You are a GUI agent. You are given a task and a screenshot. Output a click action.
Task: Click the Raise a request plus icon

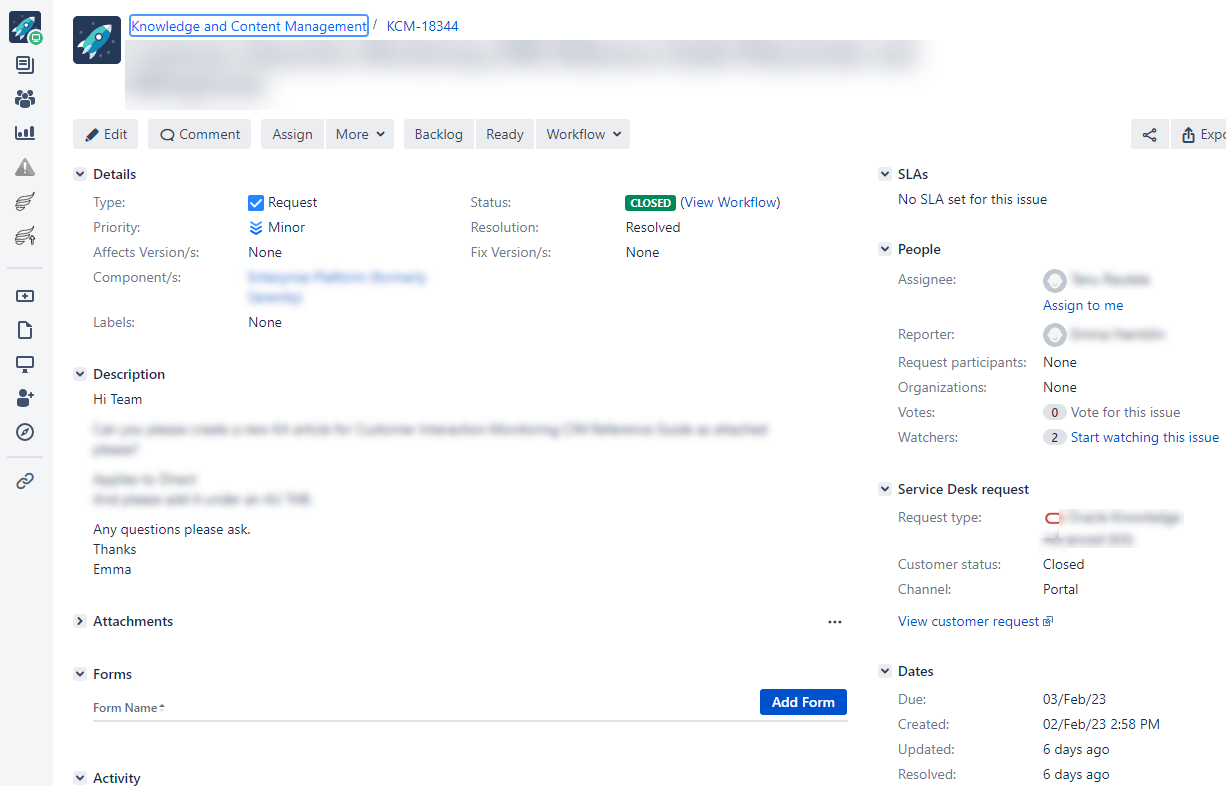(25, 296)
